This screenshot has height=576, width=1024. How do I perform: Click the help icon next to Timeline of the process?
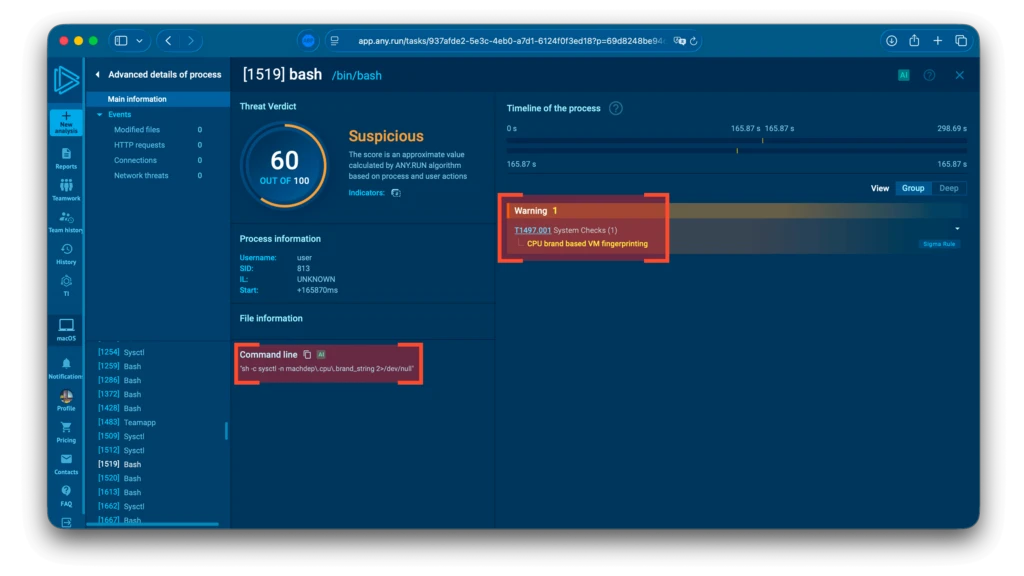[616, 108]
